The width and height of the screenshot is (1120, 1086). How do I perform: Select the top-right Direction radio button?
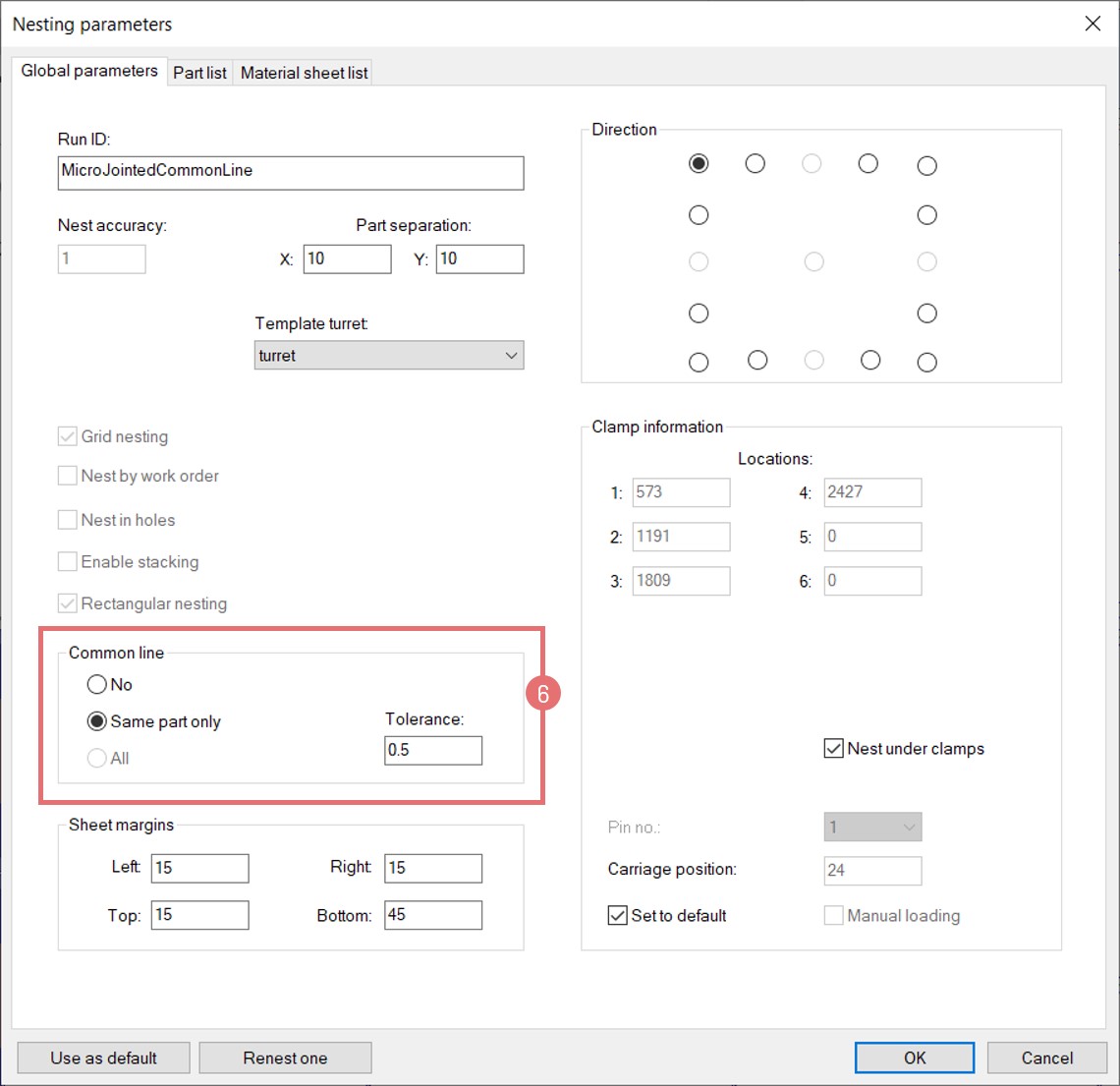pos(926,165)
